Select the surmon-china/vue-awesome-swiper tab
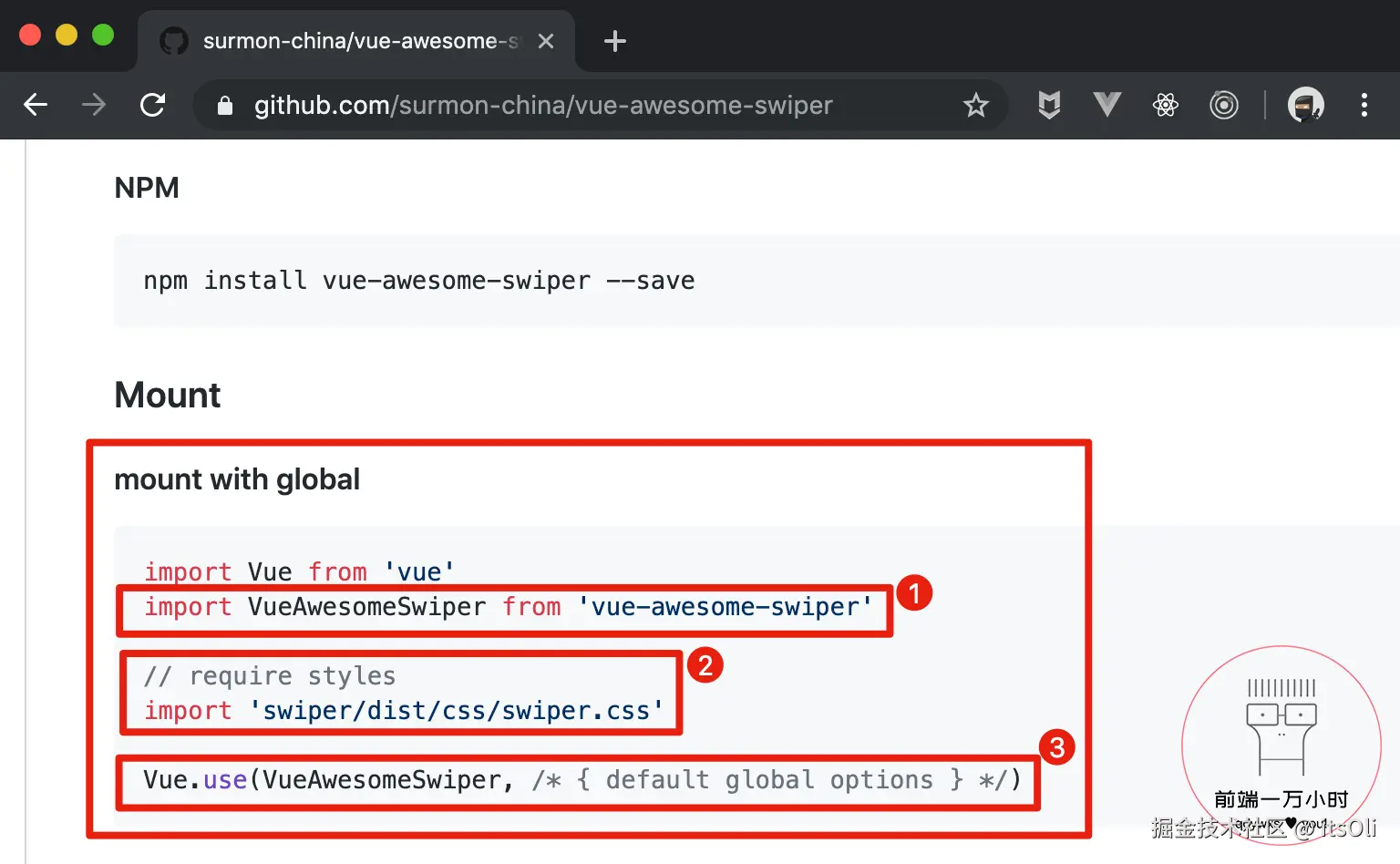Image resolution: width=1400 pixels, height=864 pixels. coord(356,41)
